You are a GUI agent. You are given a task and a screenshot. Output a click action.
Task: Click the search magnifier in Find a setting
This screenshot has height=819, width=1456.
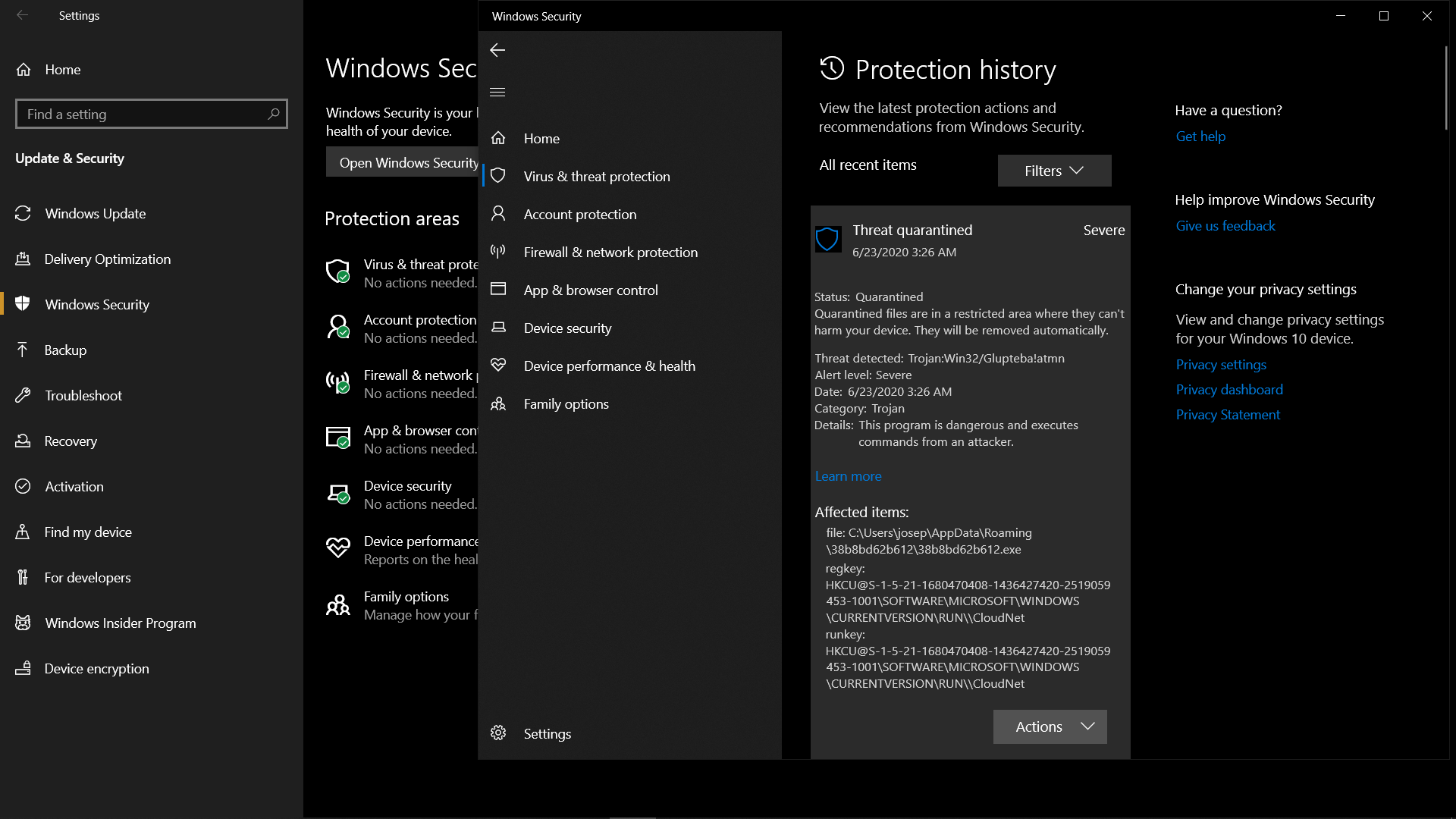pos(274,114)
